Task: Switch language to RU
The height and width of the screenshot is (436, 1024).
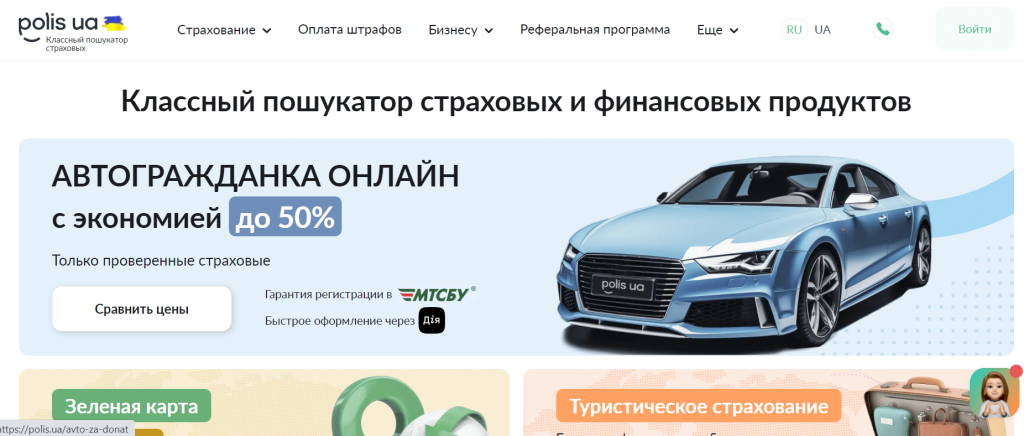Action: coord(794,29)
